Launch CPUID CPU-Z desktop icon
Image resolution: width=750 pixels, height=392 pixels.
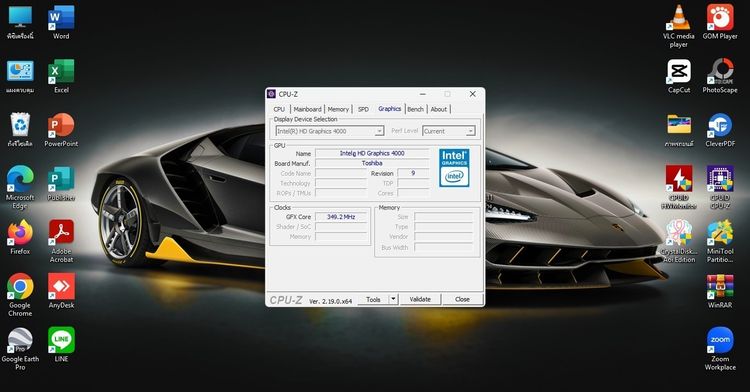point(720,187)
